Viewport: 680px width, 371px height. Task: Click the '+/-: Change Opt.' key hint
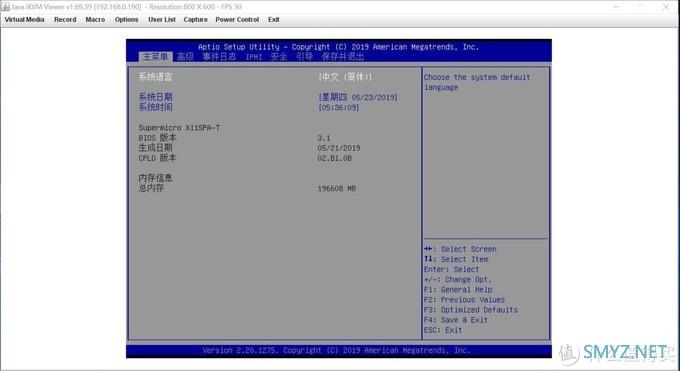click(x=458, y=279)
